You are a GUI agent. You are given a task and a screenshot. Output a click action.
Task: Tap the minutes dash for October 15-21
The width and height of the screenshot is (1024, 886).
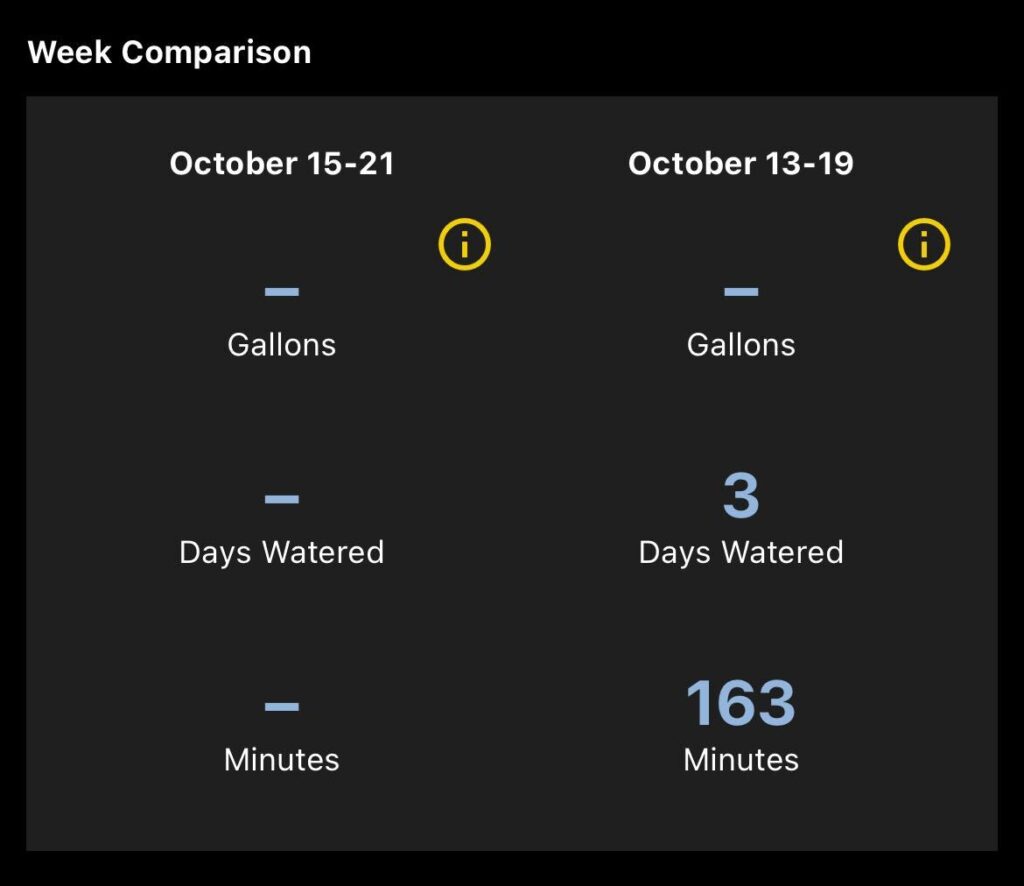(282, 706)
